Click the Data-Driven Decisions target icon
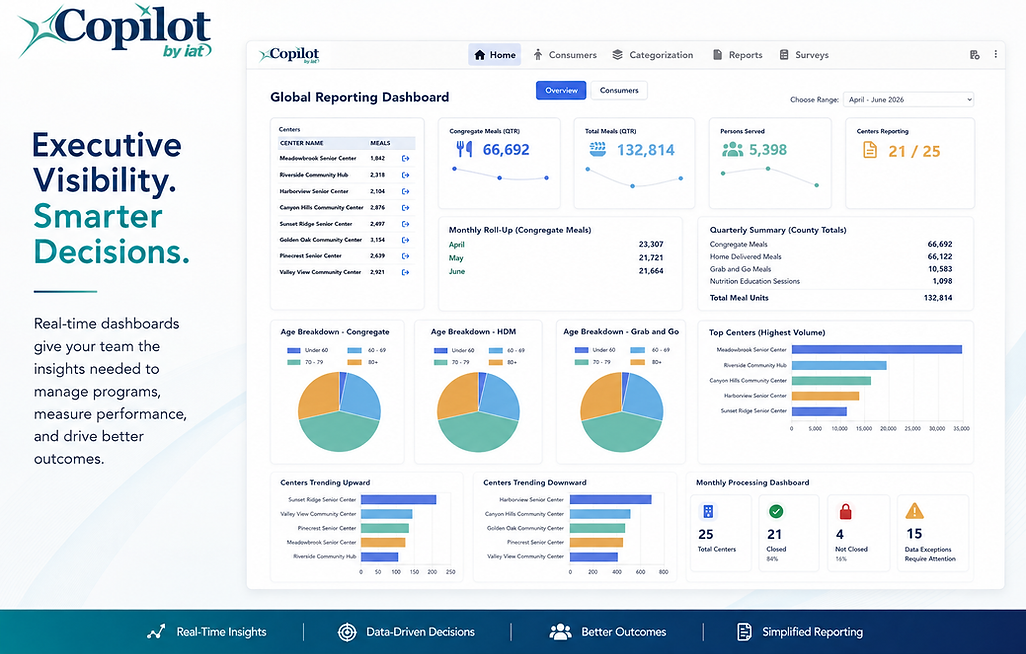The height and width of the screenshot is (654, 1026). (347, 632)
